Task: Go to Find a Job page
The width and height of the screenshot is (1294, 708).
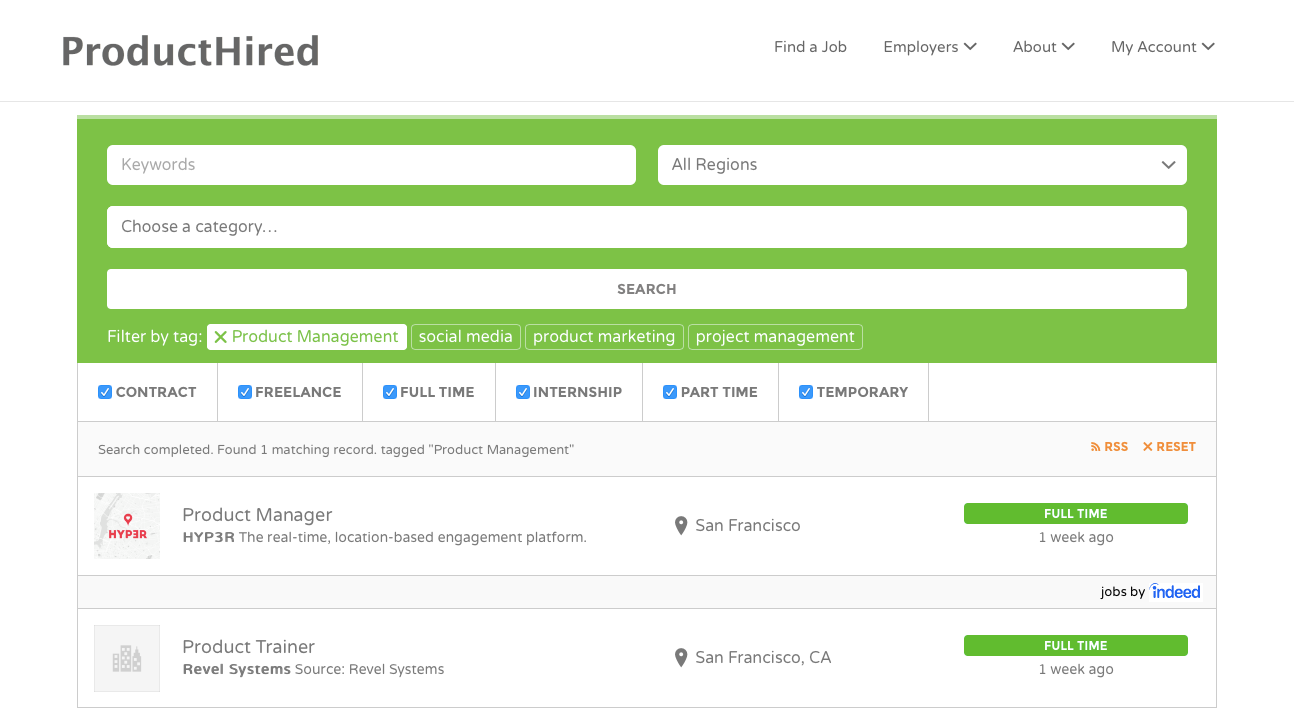Action: [810, 47]
